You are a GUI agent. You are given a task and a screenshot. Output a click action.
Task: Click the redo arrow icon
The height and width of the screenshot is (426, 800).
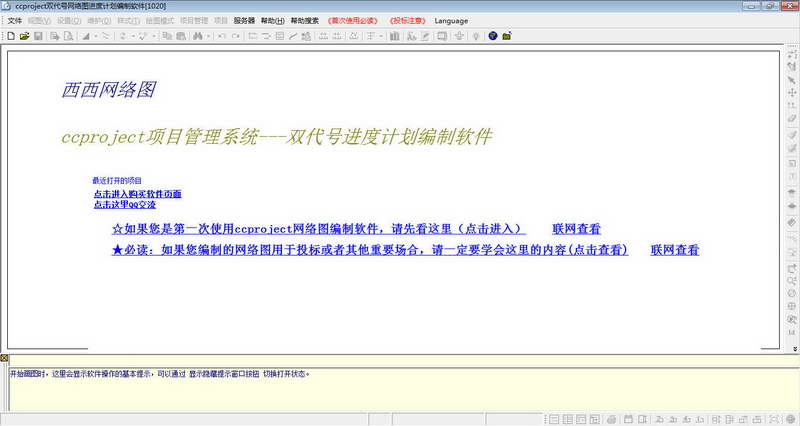click(x=236, y=36)
